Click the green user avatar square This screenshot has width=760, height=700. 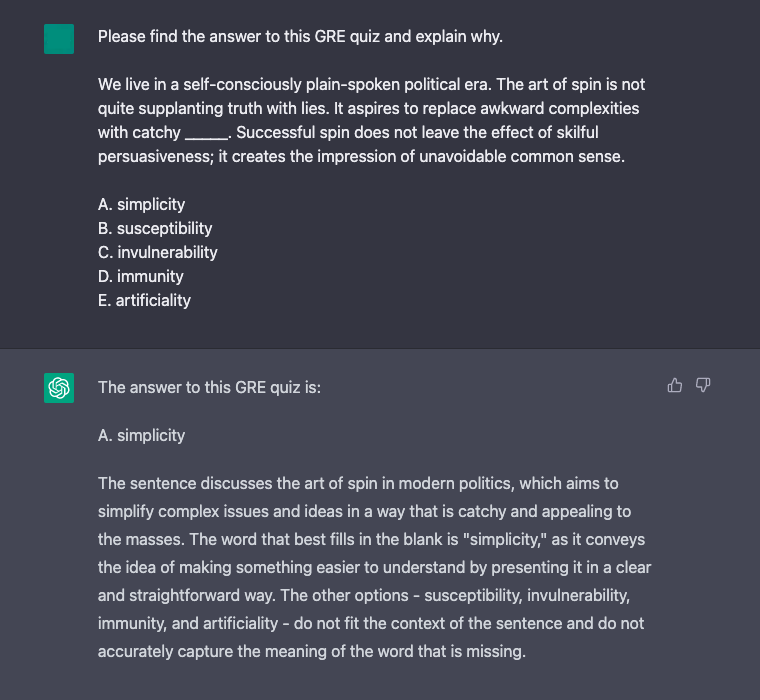click(59, 39)
